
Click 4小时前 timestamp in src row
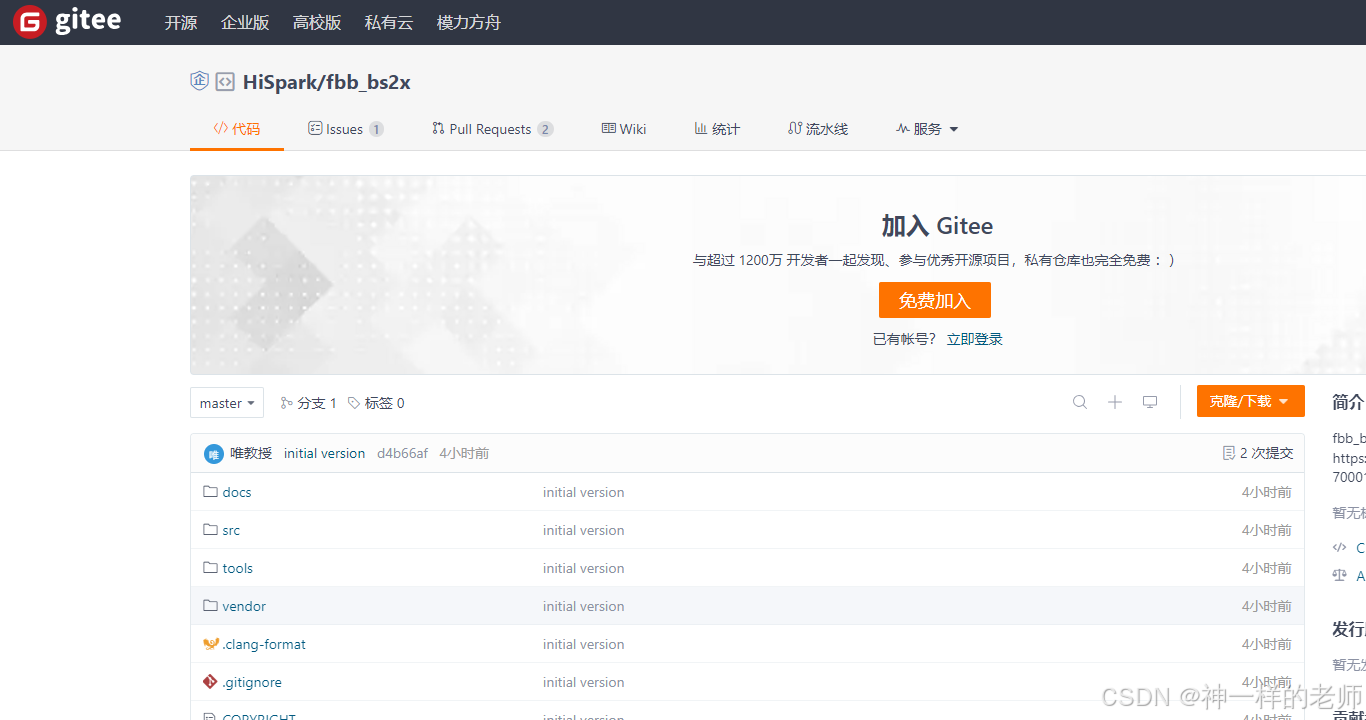click(x=1267, y=530)
